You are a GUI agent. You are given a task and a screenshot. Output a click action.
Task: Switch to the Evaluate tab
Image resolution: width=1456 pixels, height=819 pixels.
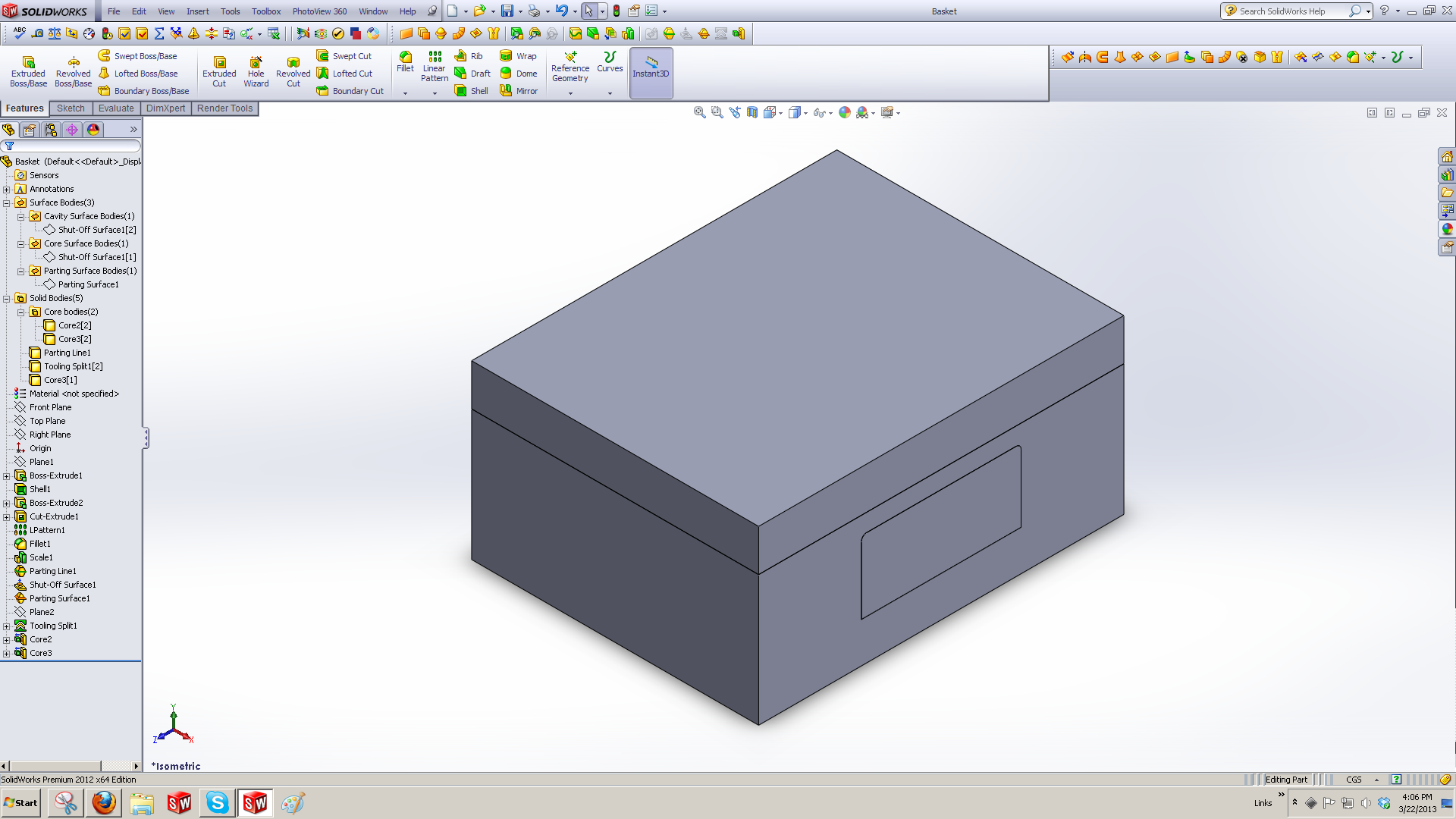click(x=115, y=108)
